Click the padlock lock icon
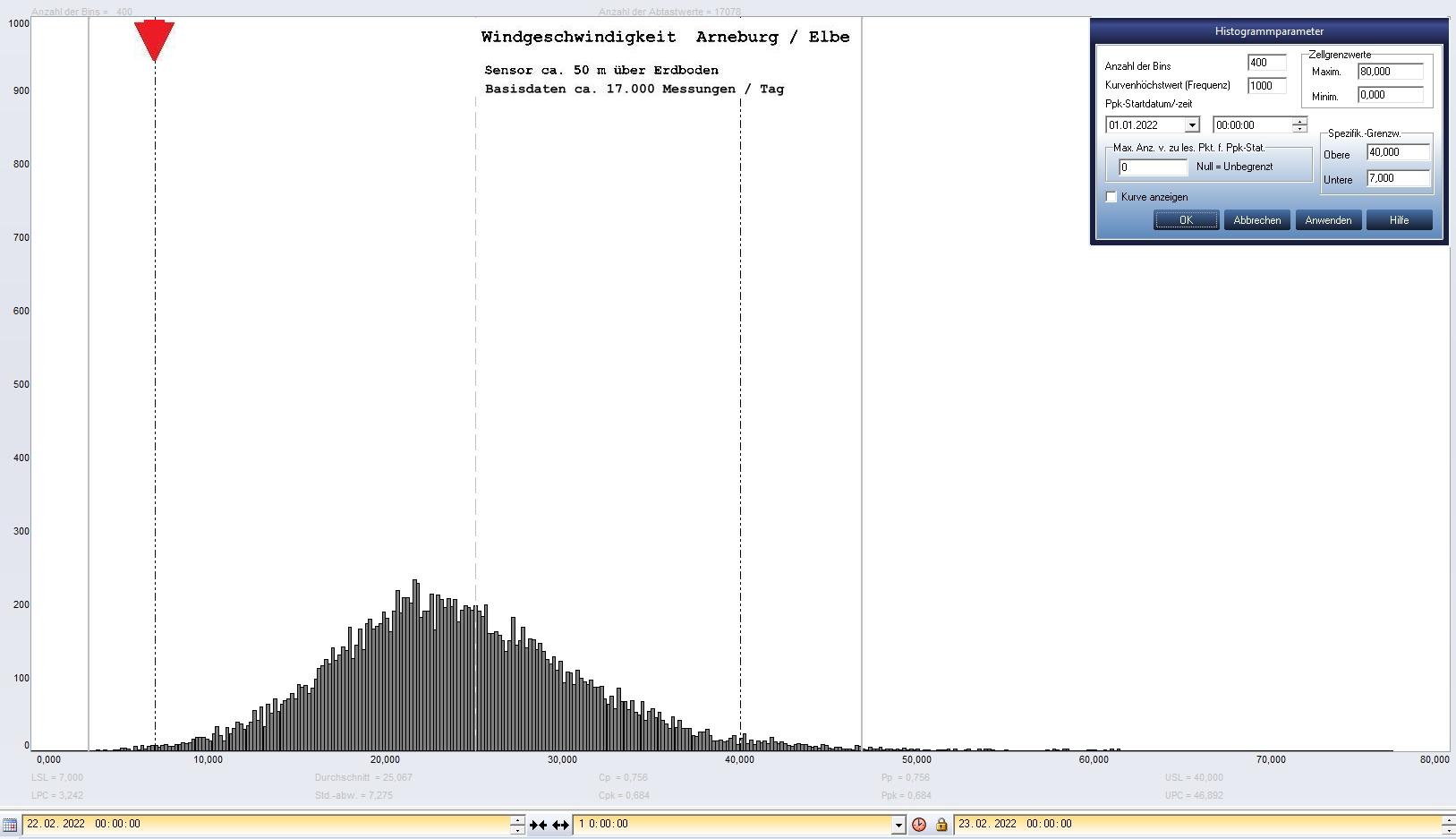1456x839 pixels. (941, 825)
